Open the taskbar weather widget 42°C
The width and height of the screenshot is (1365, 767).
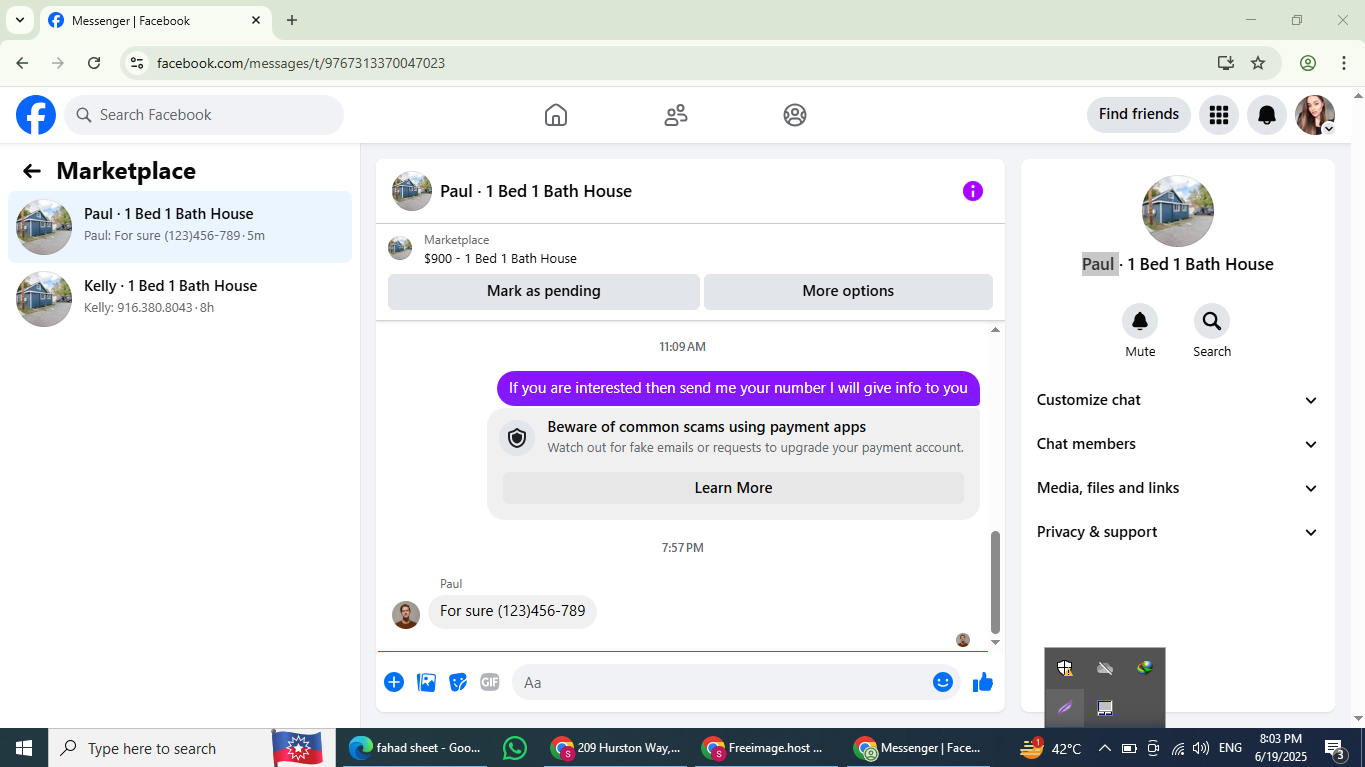(x=1050, y=748)
